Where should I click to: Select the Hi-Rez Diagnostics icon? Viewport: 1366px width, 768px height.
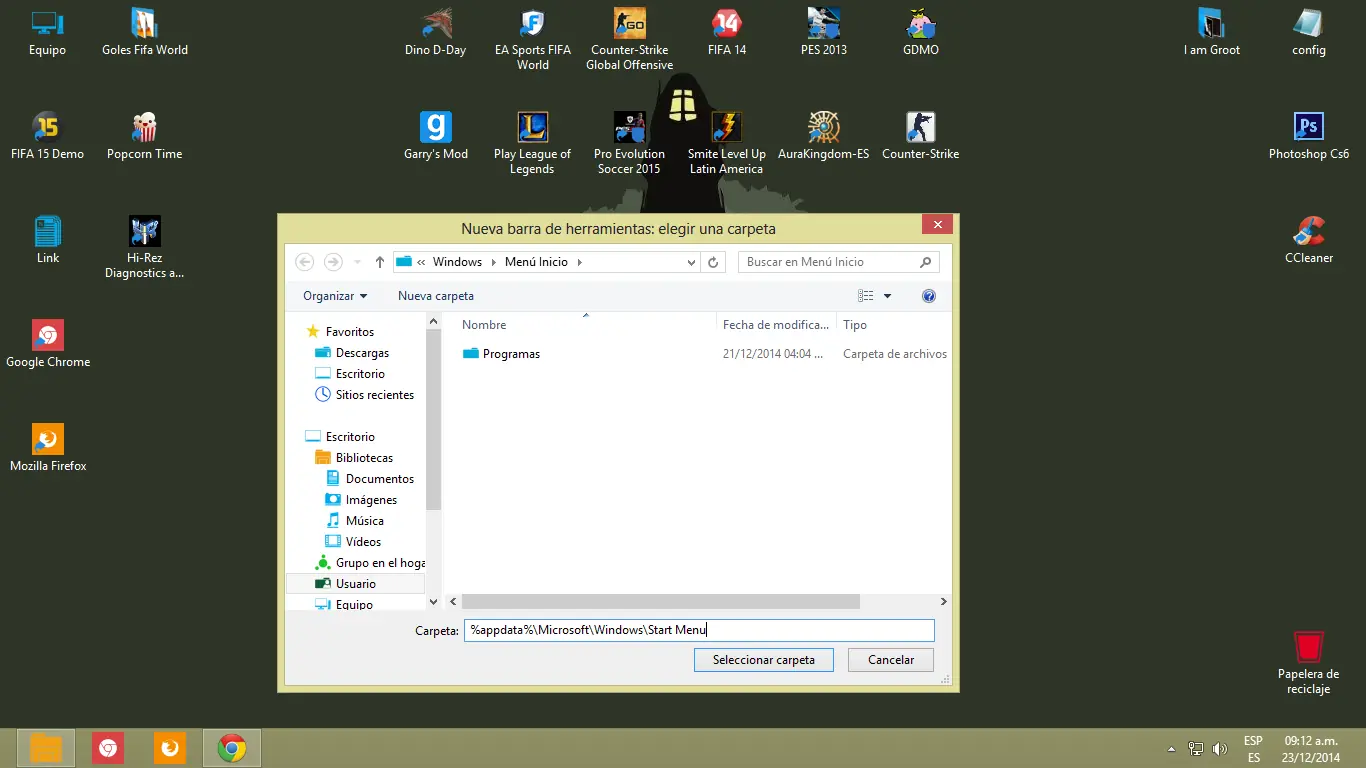point(145,248)
